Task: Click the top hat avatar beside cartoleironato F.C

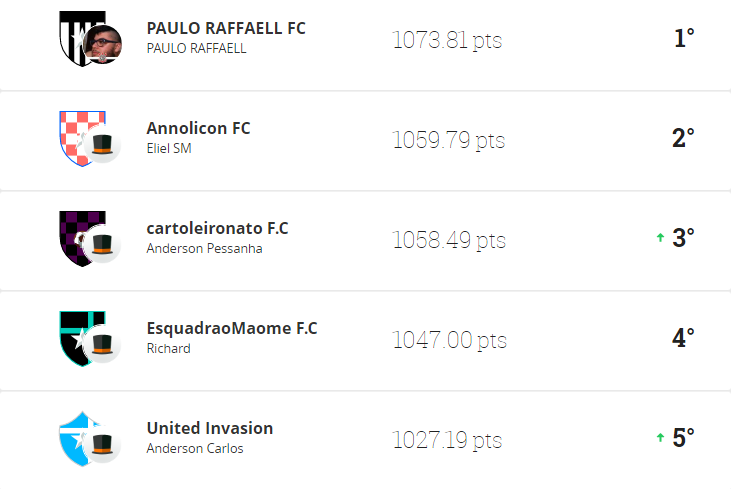Action: (x=102, y=245)
